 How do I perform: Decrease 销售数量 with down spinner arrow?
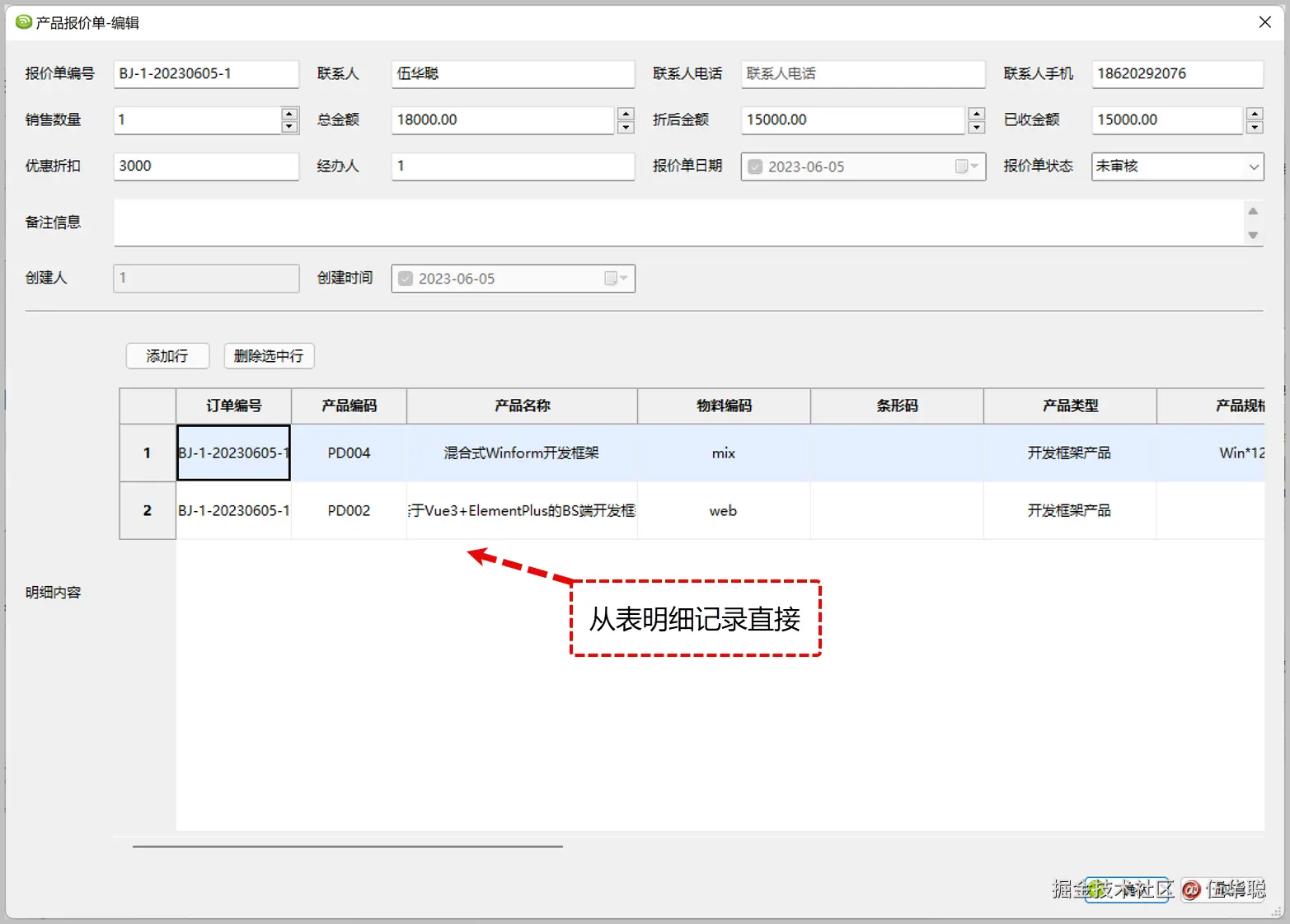(289, 127)
